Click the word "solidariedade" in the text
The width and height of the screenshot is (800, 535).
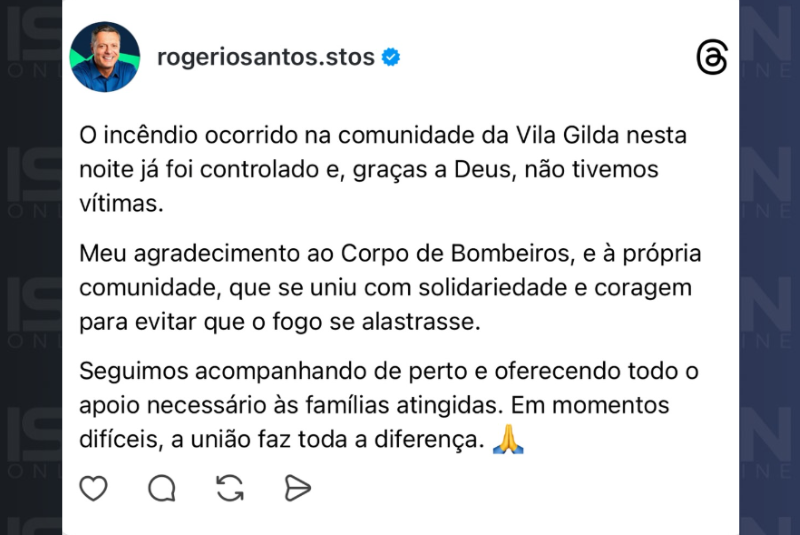coord(485,288)
